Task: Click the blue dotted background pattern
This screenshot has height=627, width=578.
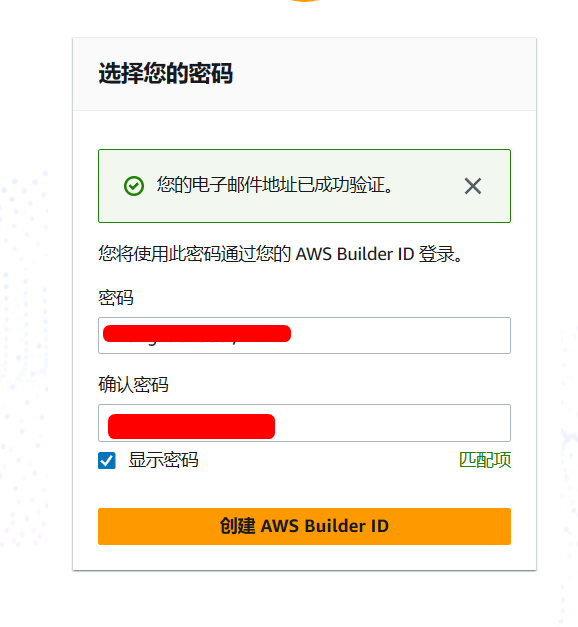Action: [24, 320]
